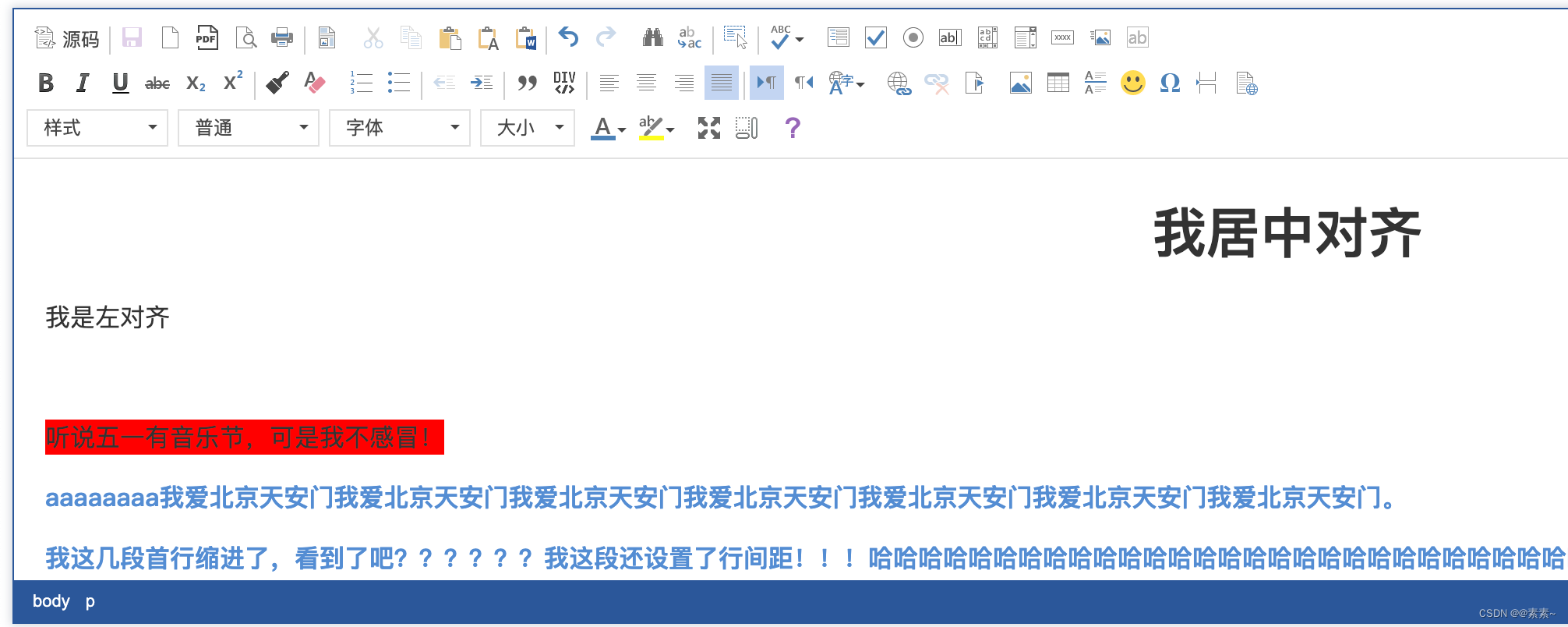This screenshot has width=1568, height=627.
Task: Toggle underline formatting
Action: tap(120, 83)
